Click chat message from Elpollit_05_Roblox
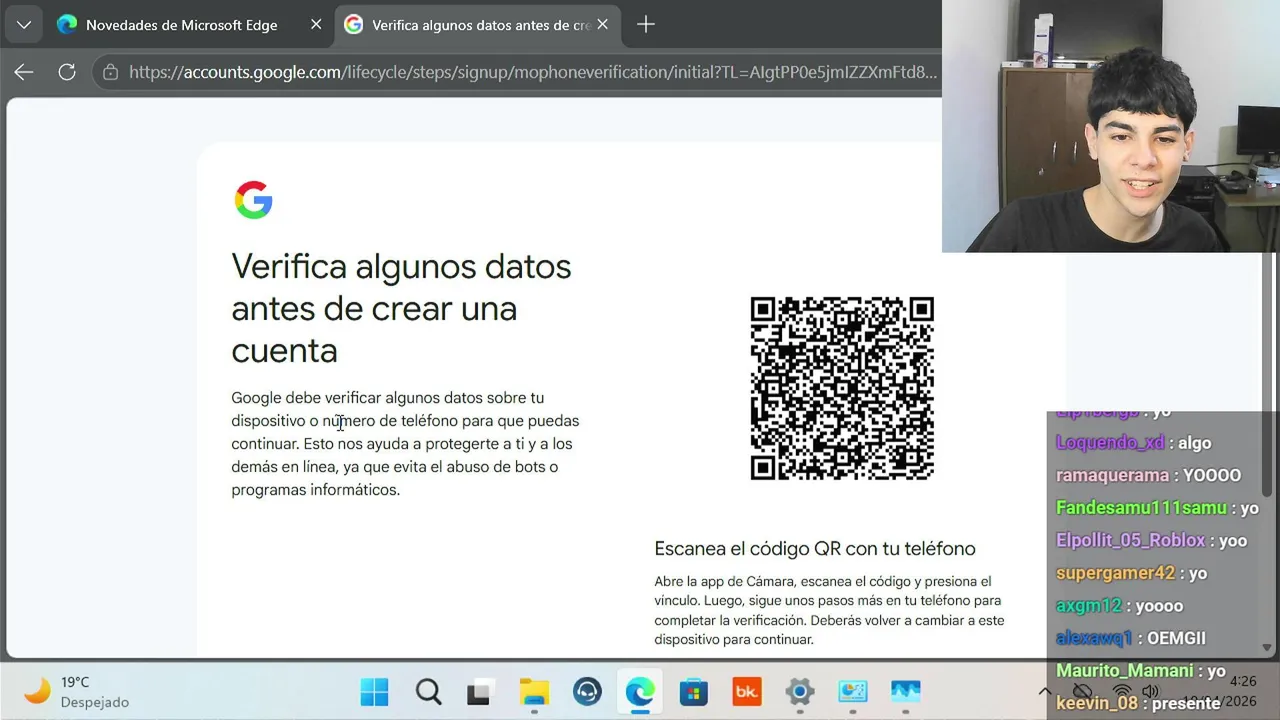 [x=1151, y=540]
